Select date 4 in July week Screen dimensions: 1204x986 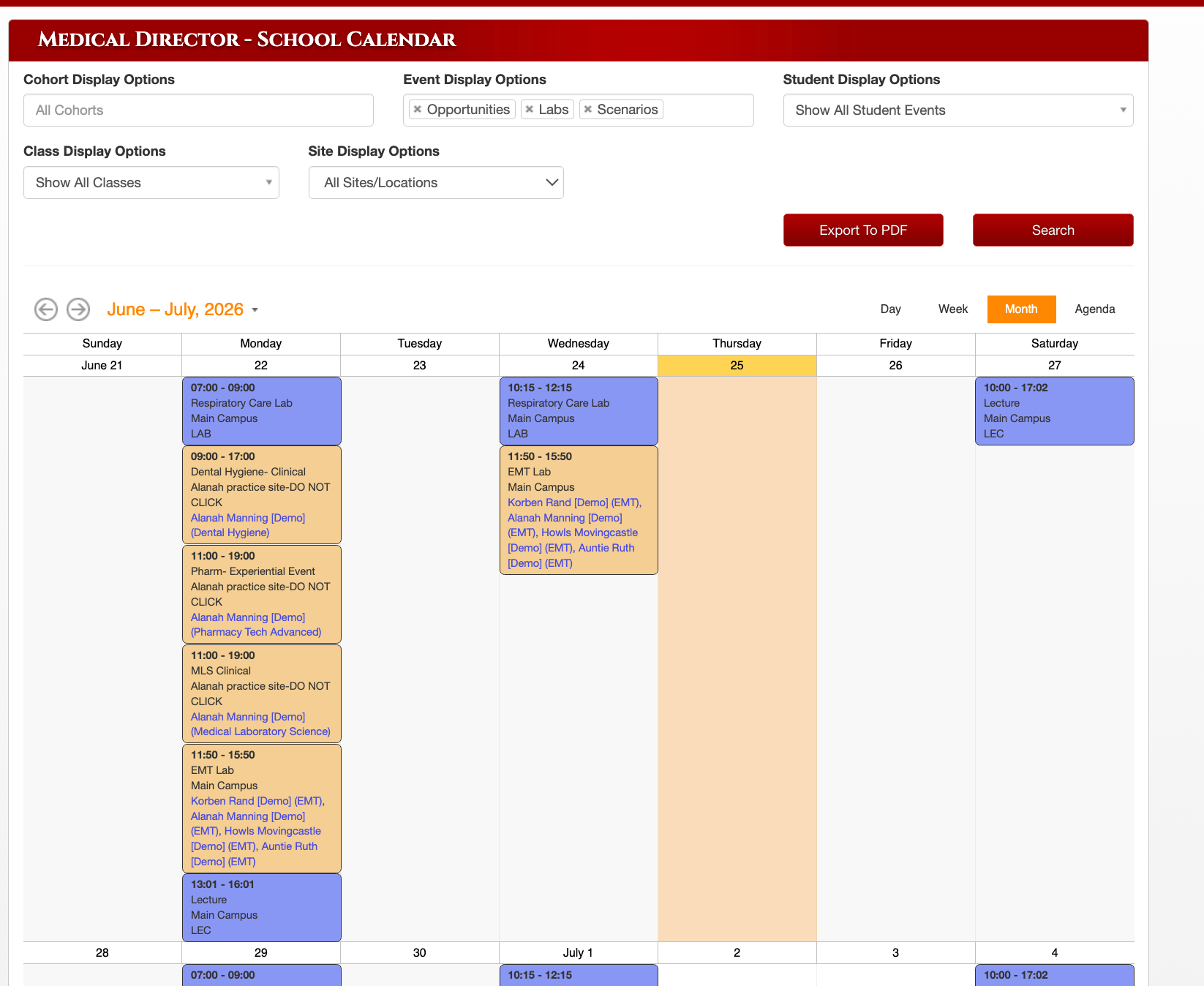[1055, 953]
